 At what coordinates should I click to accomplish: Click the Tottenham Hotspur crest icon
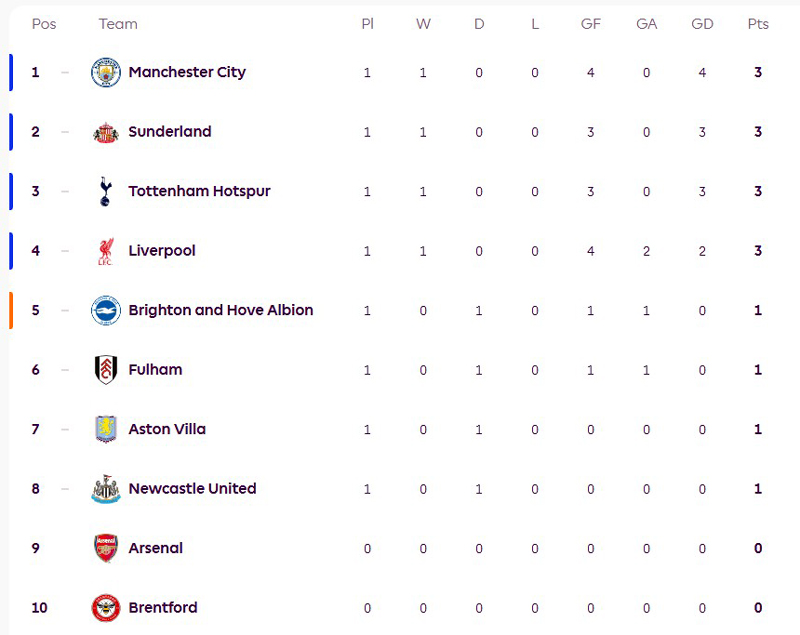(105, 191)
